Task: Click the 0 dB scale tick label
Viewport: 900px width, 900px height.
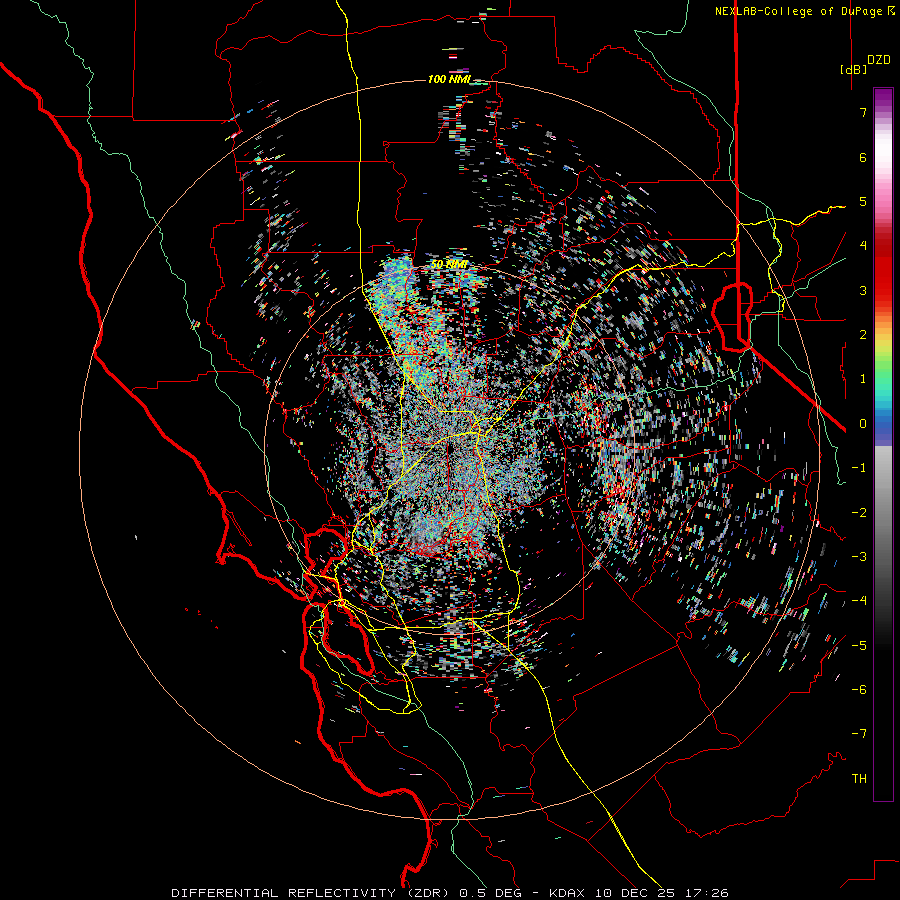Action: point(863,424)
